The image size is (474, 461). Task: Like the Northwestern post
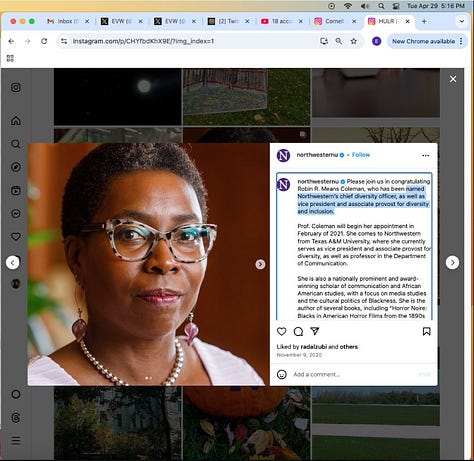pos(282,331)
